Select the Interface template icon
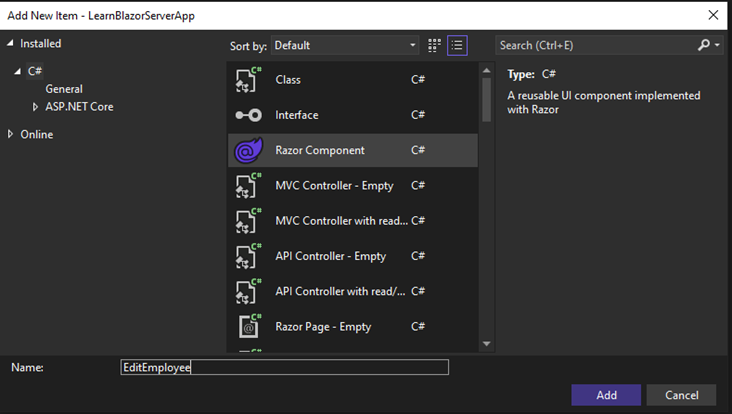The height and width of the screenshot is (414, 732). pyautogui.click(x=248, y=115)
